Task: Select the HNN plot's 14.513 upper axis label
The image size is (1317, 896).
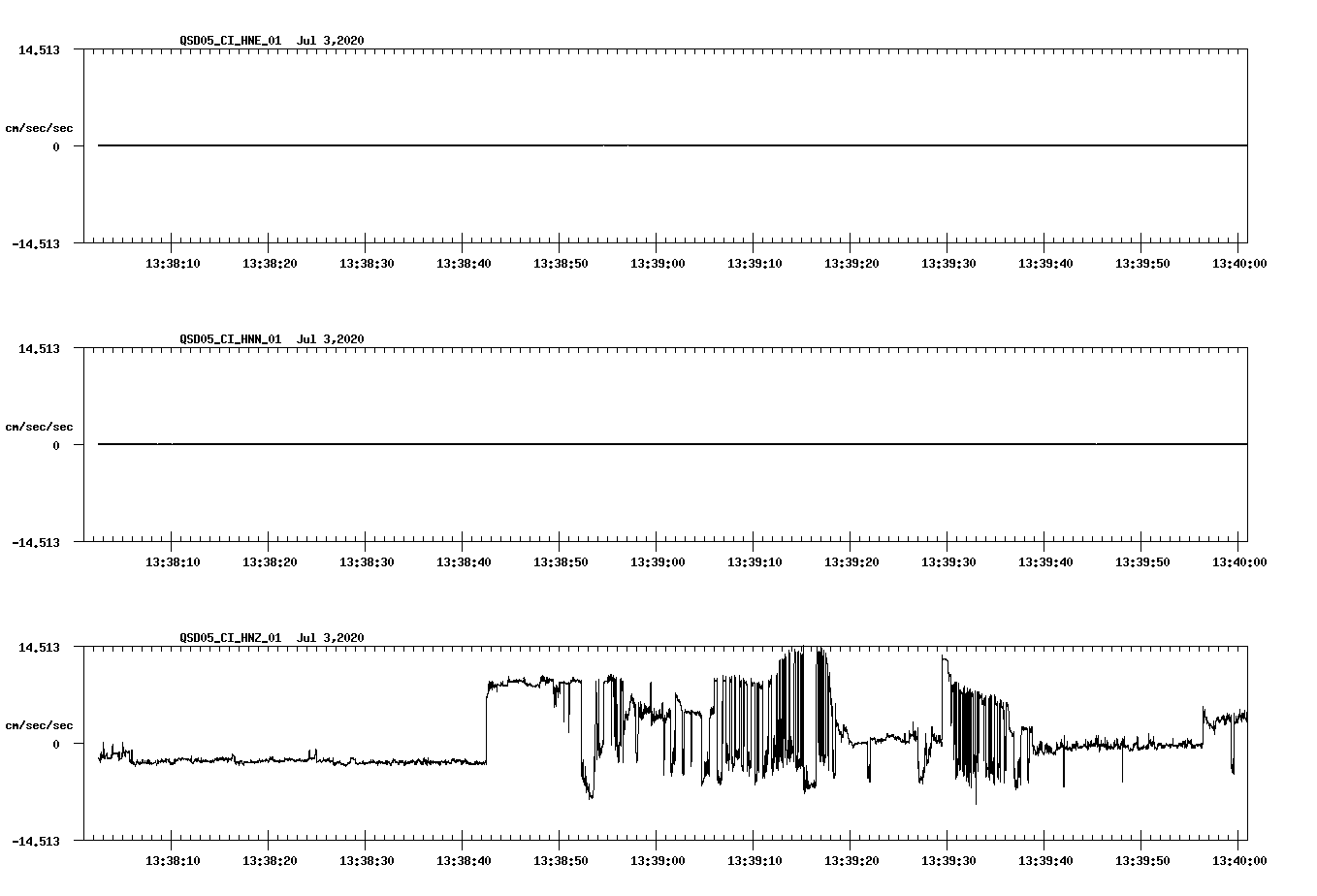Action: click(x=39, y=348)
